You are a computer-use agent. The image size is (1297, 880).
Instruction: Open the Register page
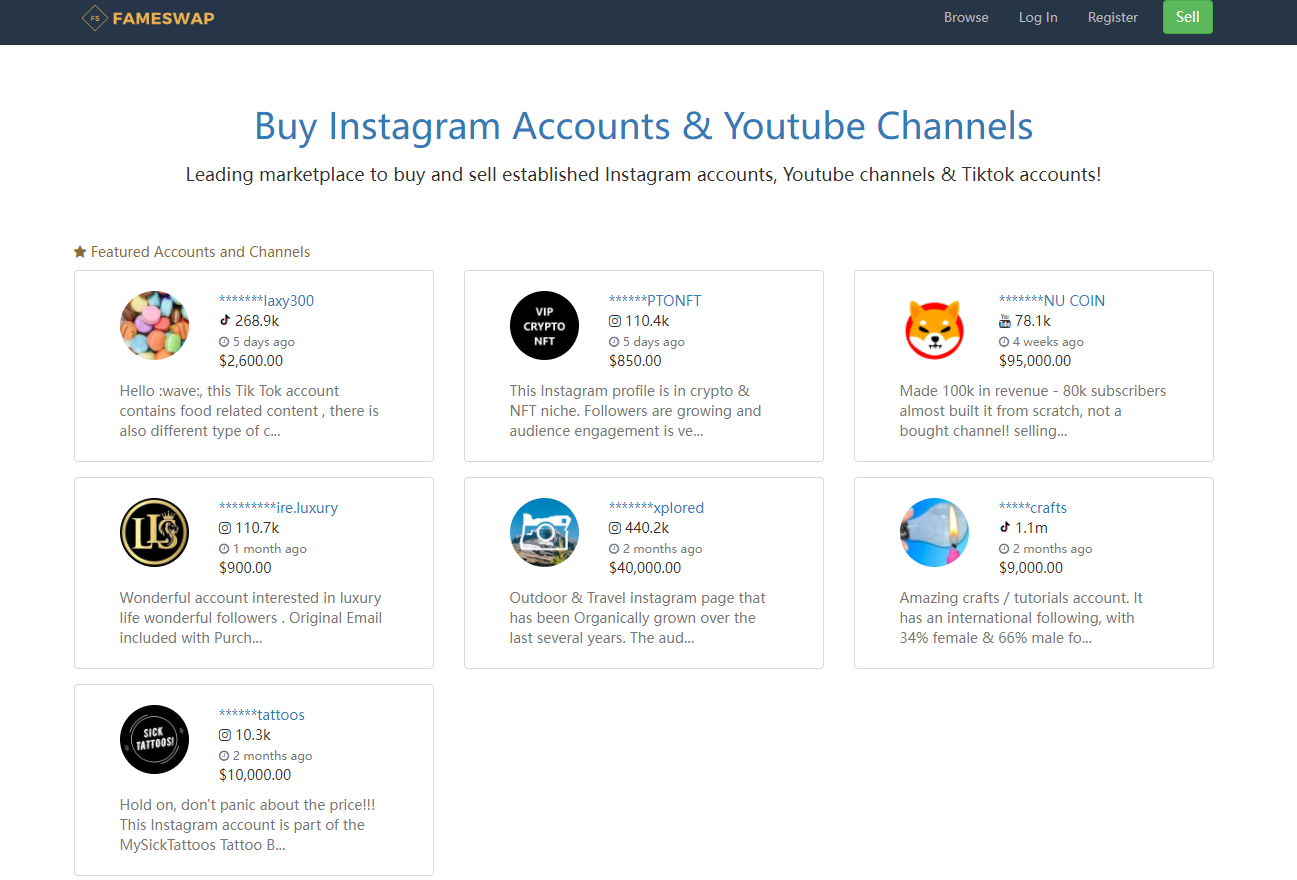point(1113,17)
